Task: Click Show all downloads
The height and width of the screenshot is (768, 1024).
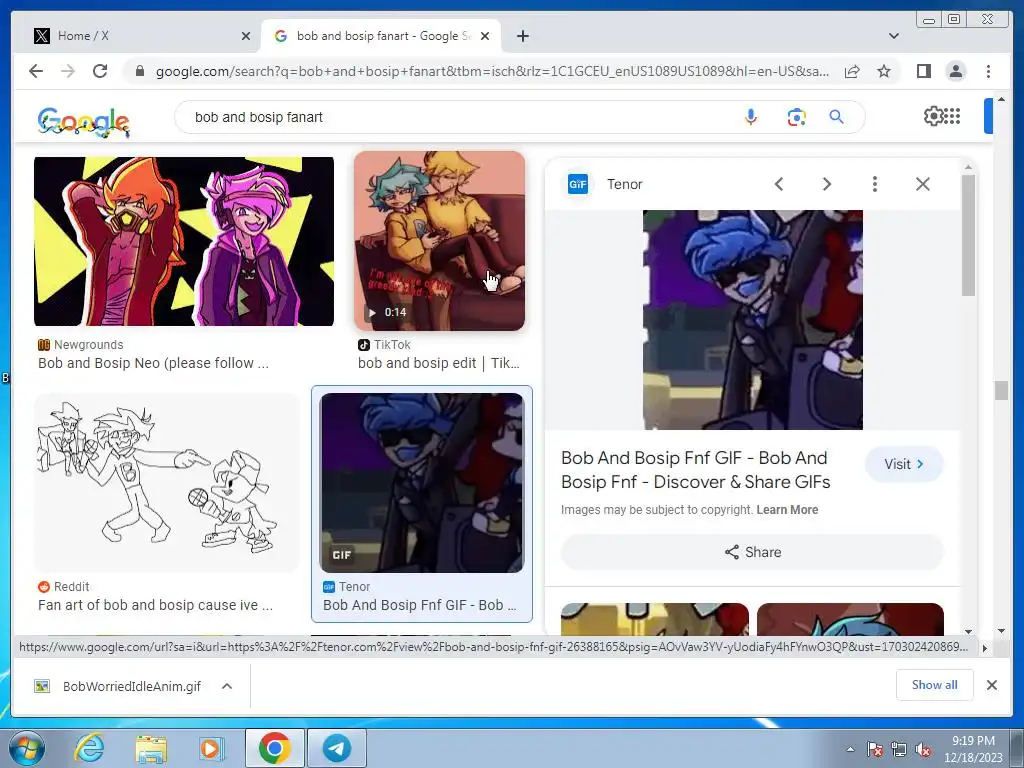Action: 935,684
